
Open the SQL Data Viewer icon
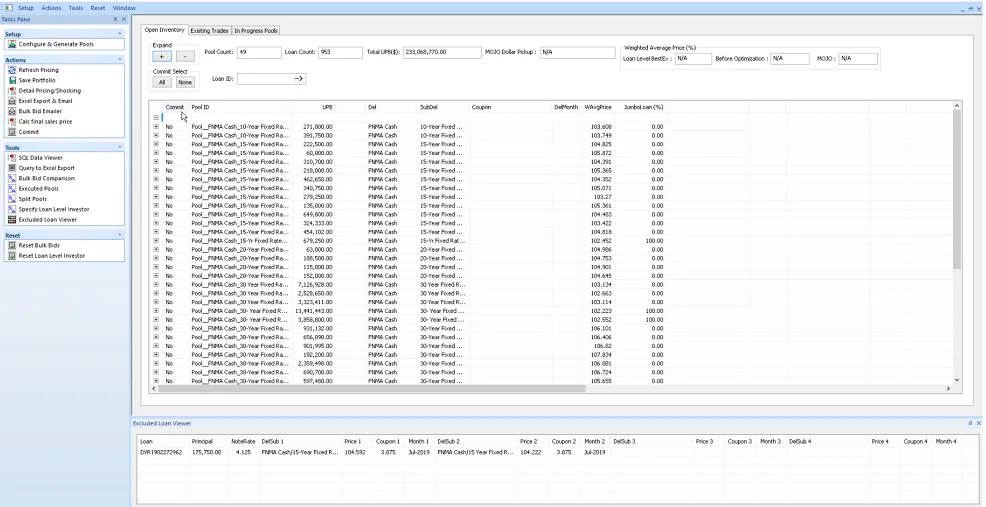(x=12, y=158)
